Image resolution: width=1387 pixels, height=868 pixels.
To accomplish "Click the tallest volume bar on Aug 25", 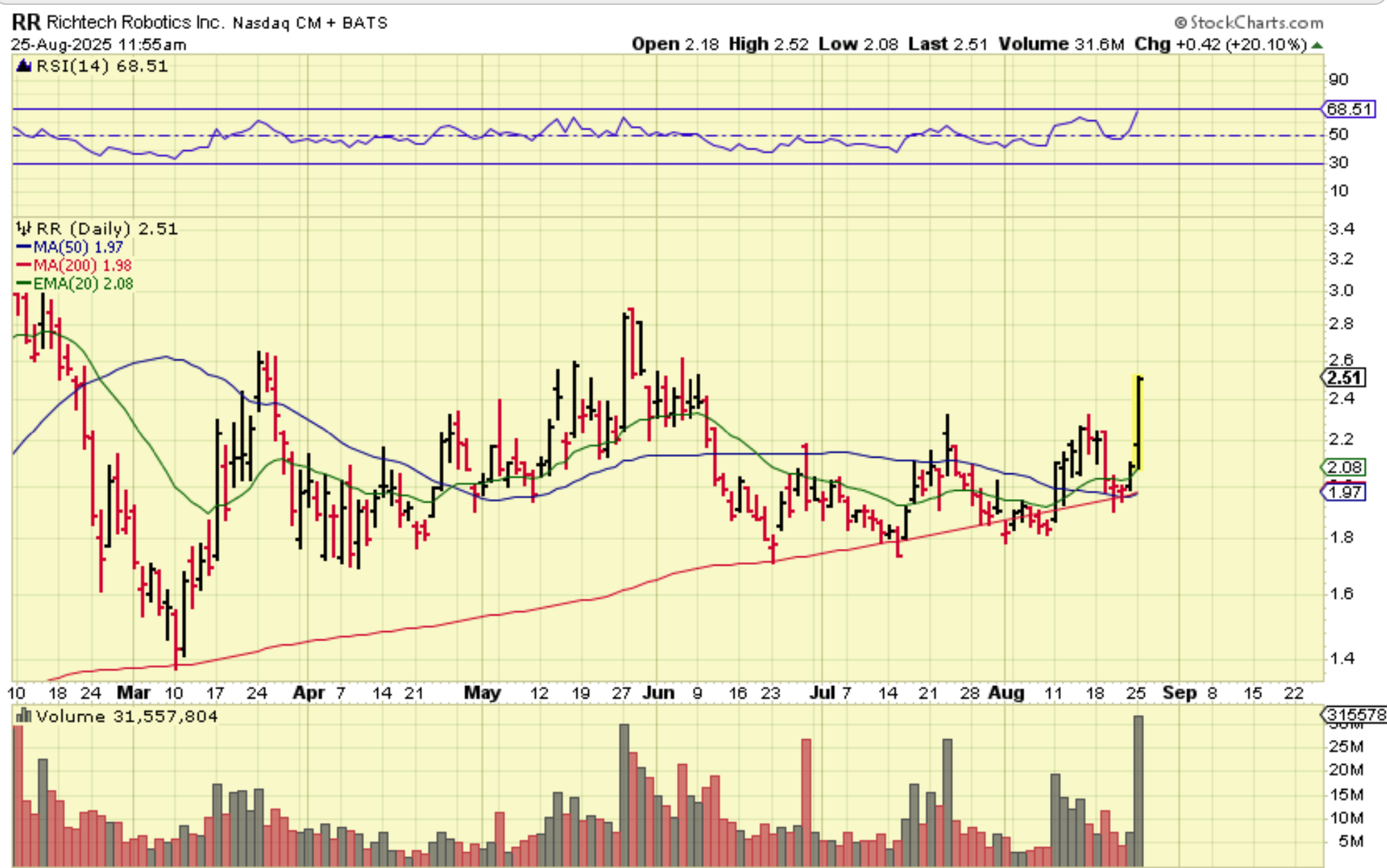I will pyautogui.click(x=1139, y=789).
